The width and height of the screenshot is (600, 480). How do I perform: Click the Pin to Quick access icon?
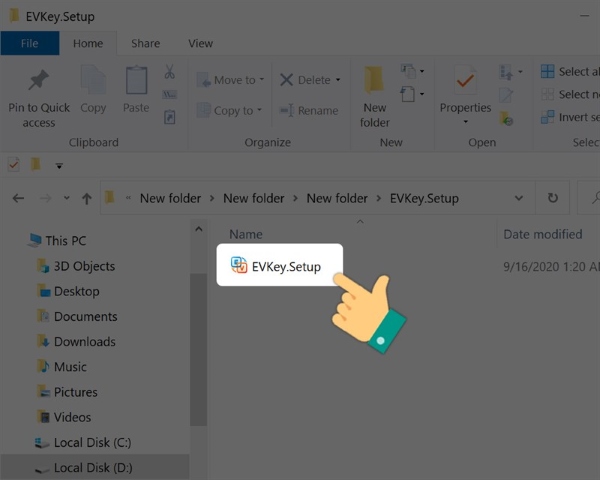pyautogui.click(x=39, y=82)
